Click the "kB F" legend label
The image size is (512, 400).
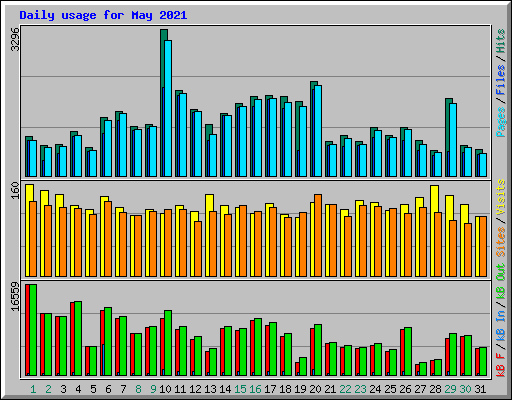click(x=500, y=364)
